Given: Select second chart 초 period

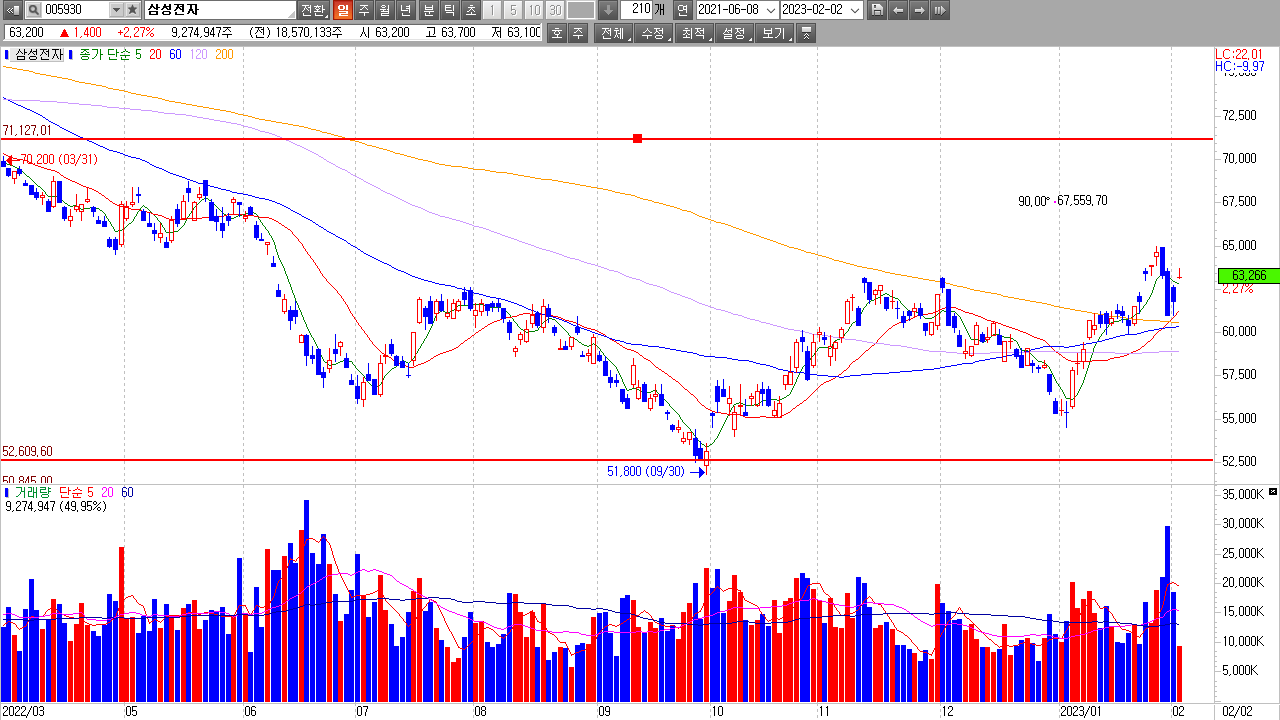Looking at the screenshot, I should [470, 10].
